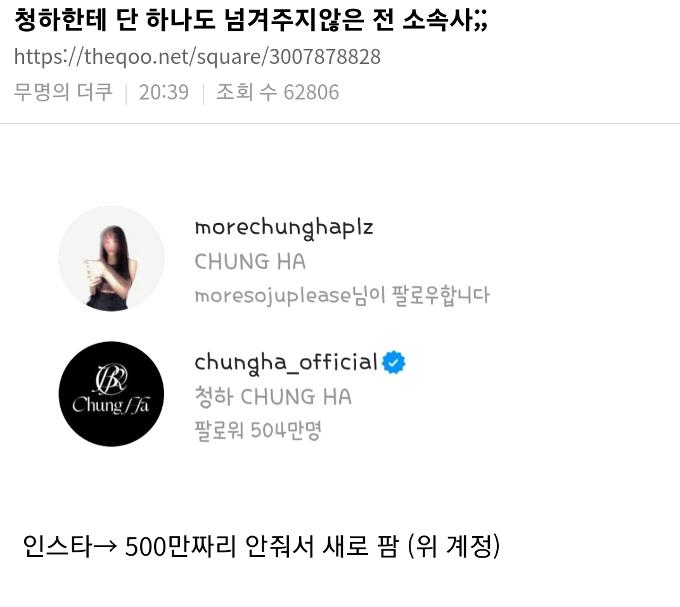
Task: Click the 'moresojuplease님이 팔로우합니다' line
Action: (342, 296)
